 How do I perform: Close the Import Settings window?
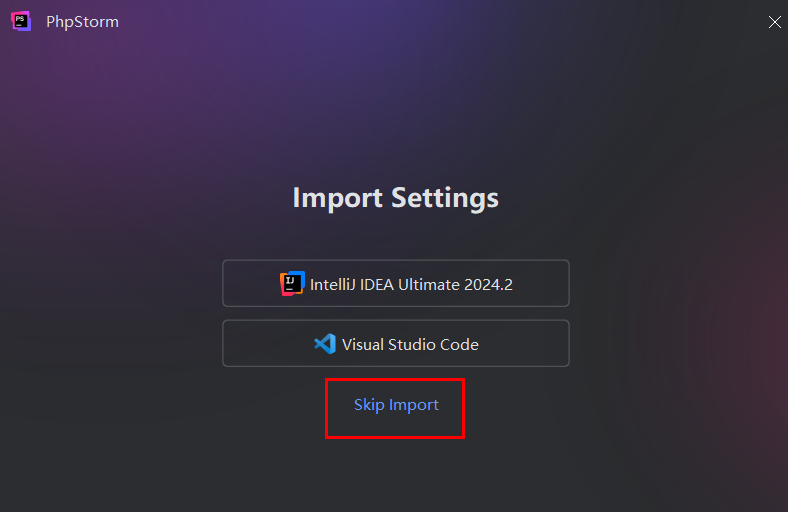pyautogui.click(x=774, y=22)
